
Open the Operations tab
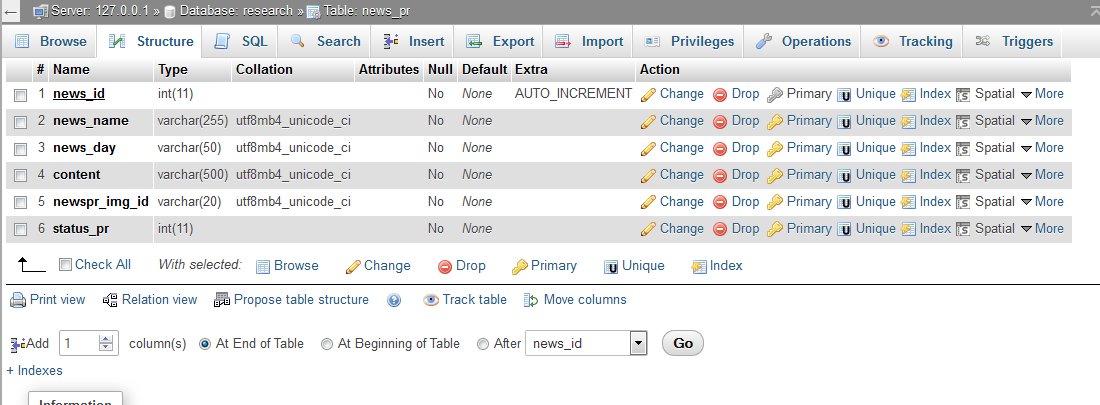(x=804, y=42)
